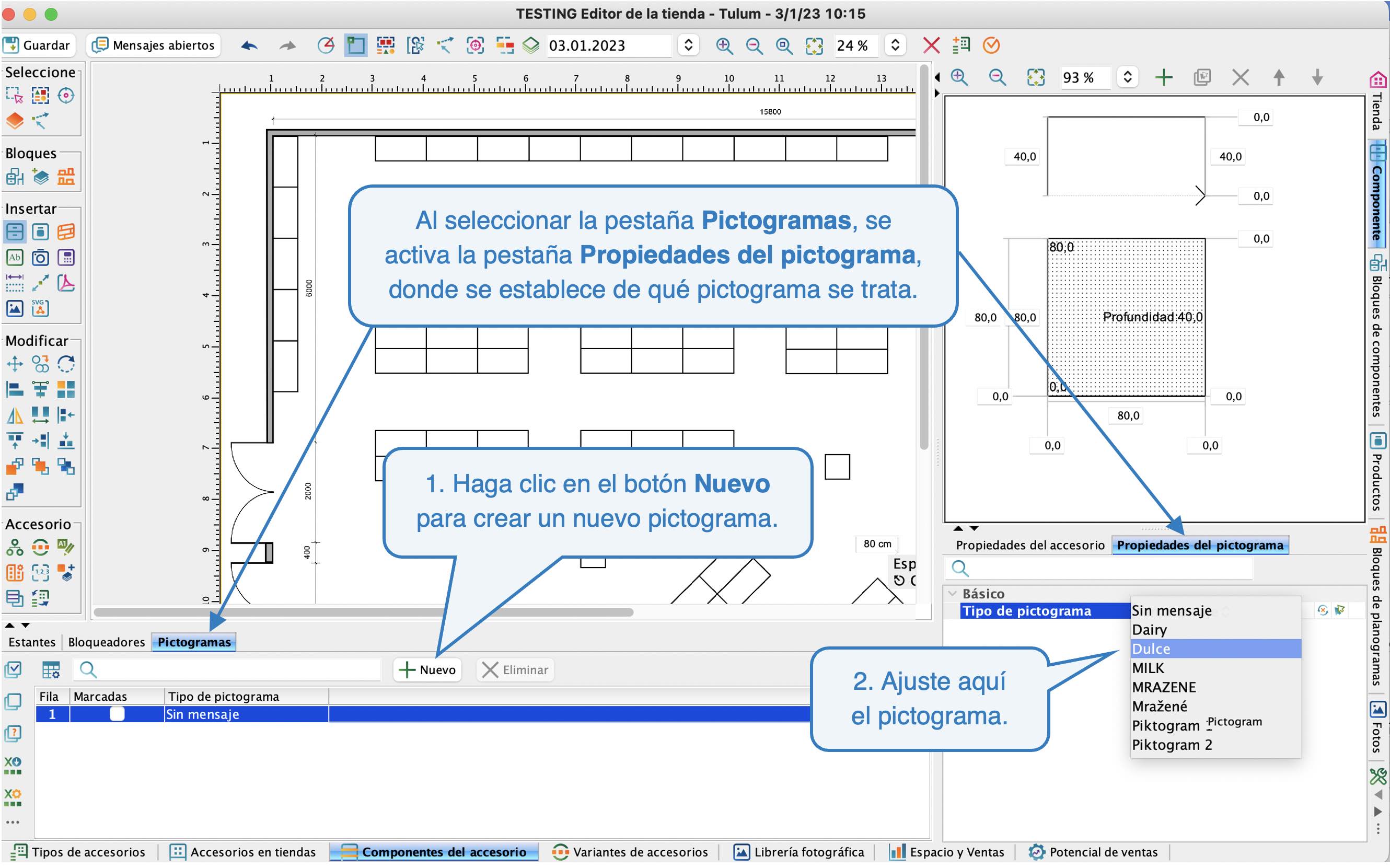Image resolution: width=1390 pixels, height=868 pixels.
Task: Choose Mražené from the dropdown list
Action: (1215, 707)
